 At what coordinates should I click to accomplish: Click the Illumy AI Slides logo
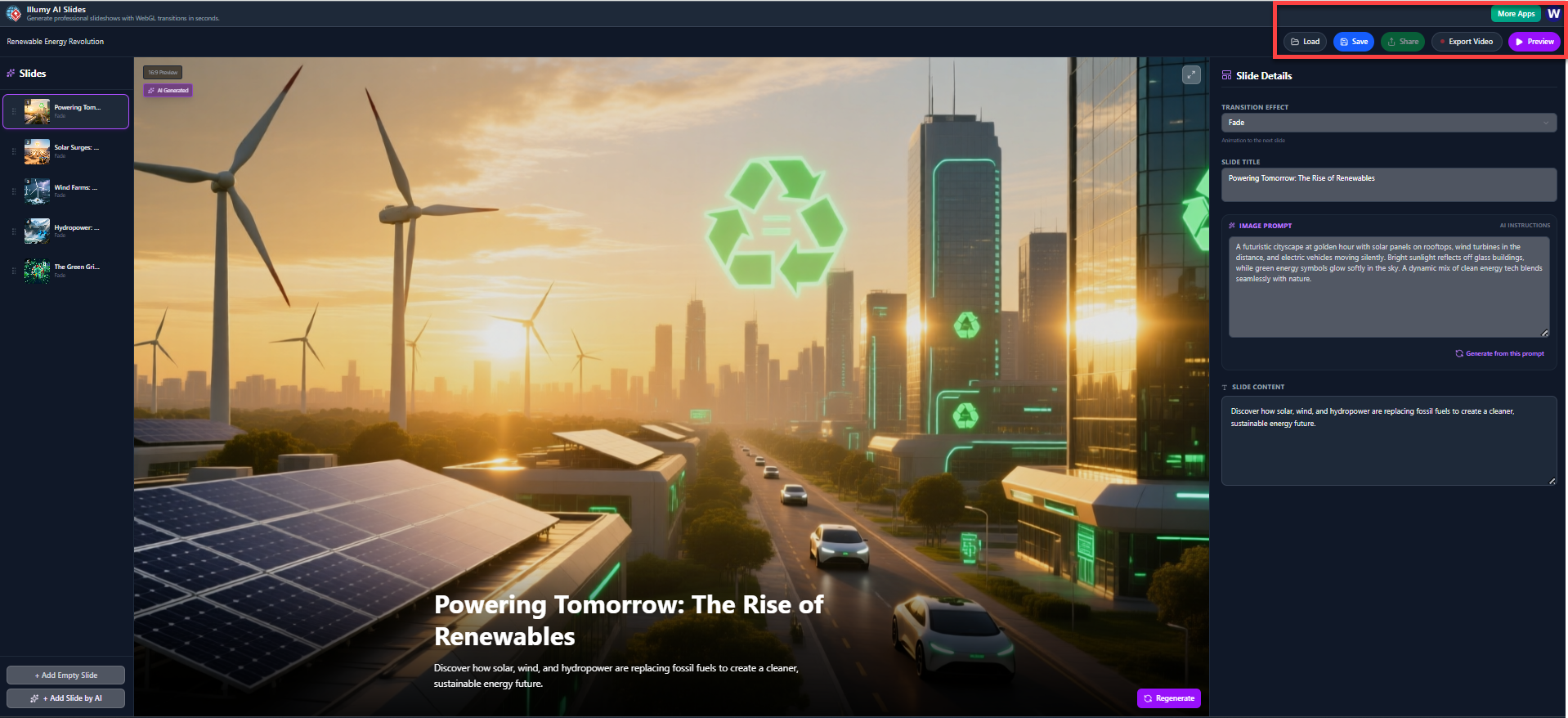coord(14,13)
